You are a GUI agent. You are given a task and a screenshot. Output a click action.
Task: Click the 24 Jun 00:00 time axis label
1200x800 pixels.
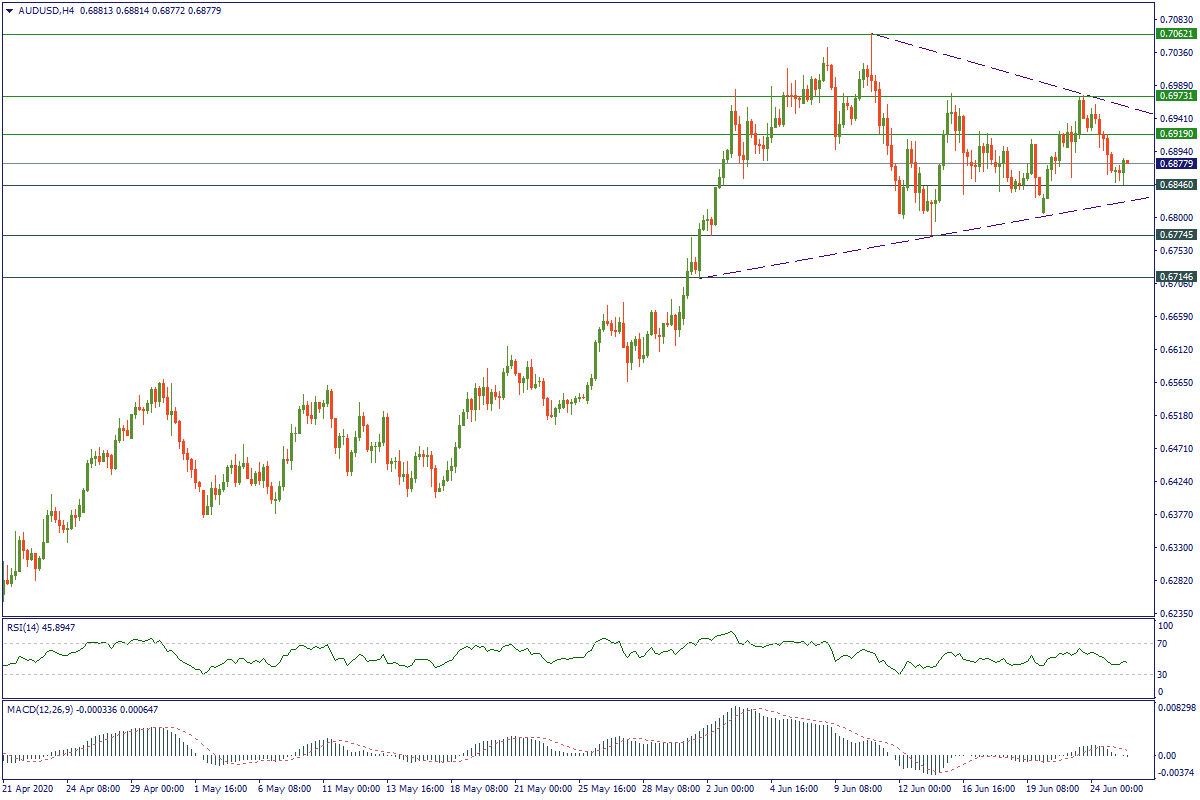1115,789
